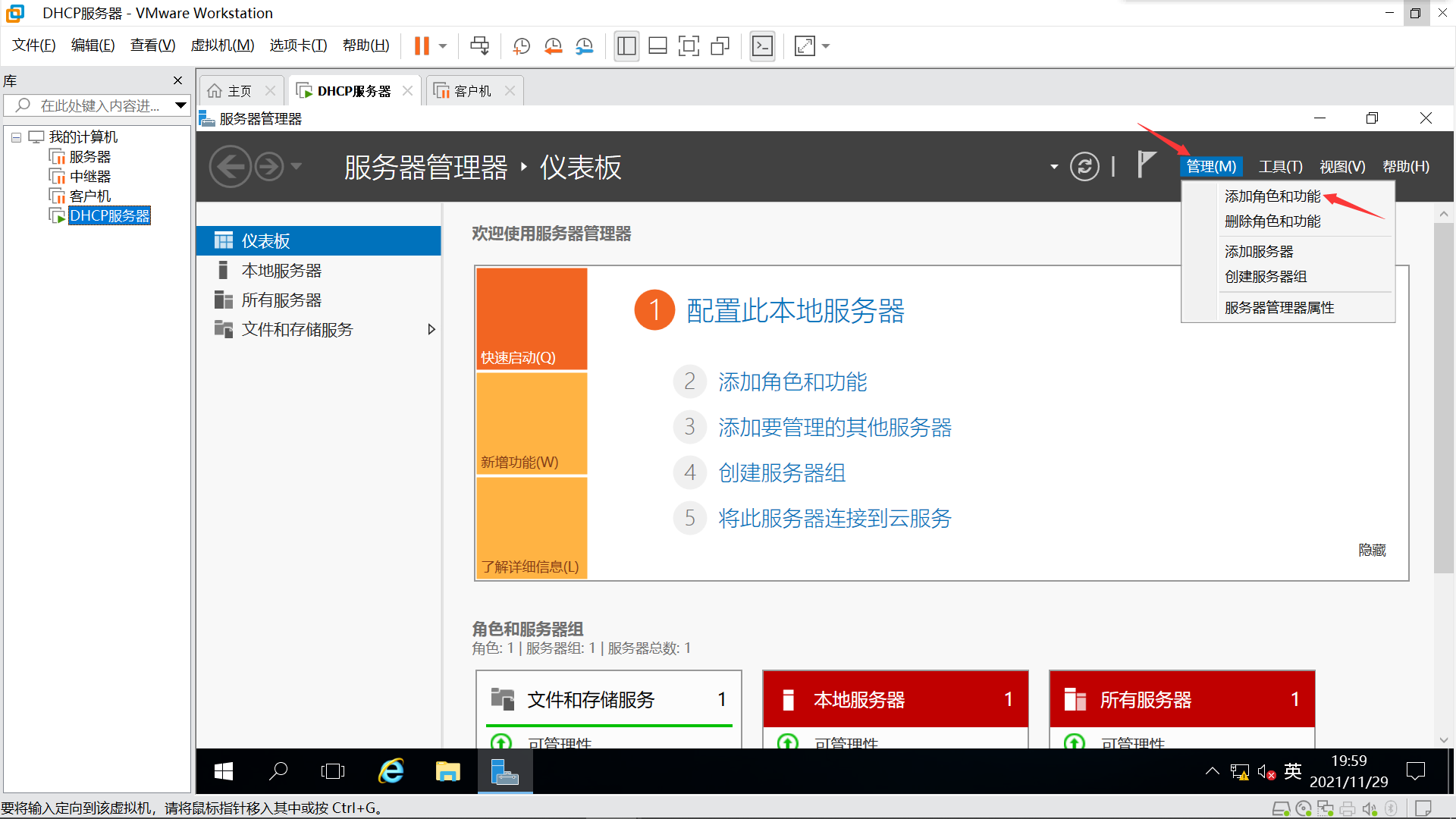Image resolution: width=1456 pixels, height=819 pixels.
Task: Enter full screen mode from the VMware toolbar
Action: pos(689,46)
